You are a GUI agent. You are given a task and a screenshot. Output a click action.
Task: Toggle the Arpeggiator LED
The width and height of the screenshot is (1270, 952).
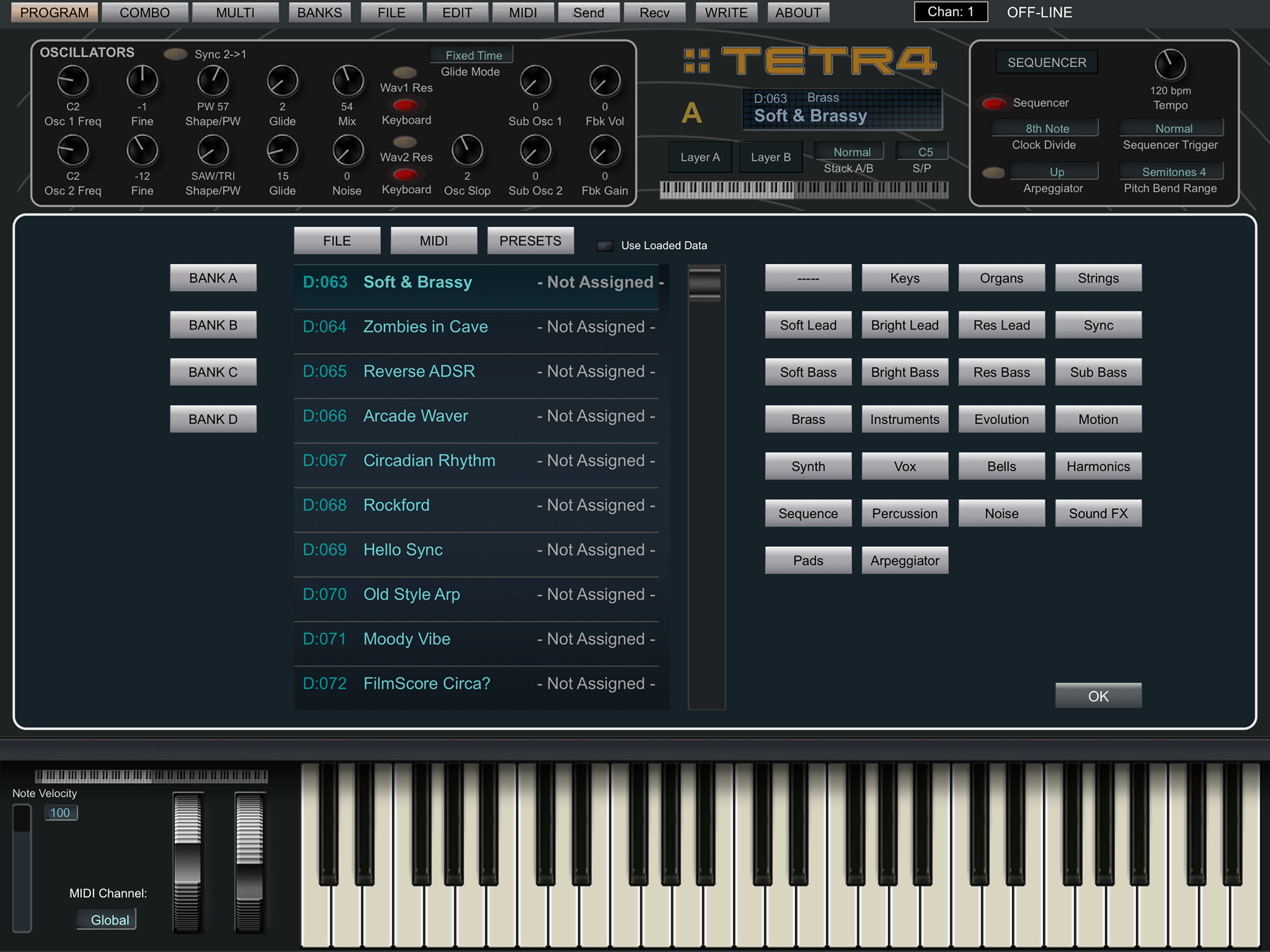994,172
